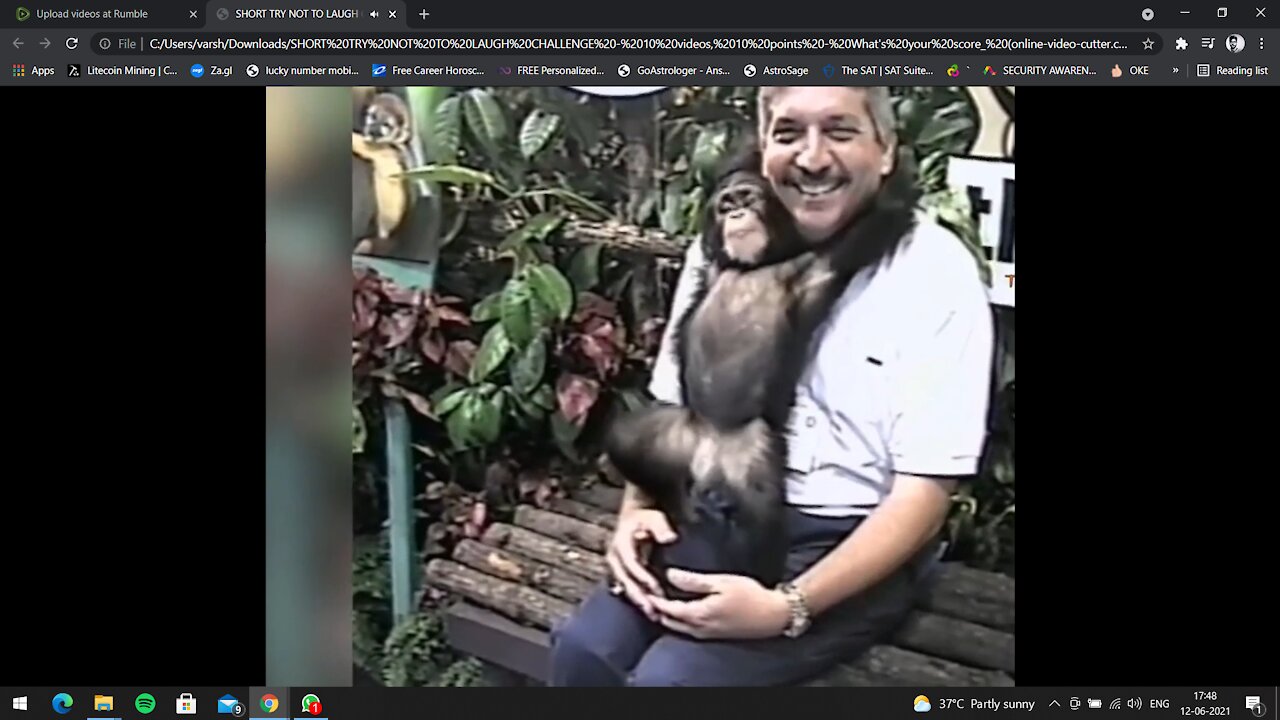
Task: Go forward to next page
Action: 45,43
